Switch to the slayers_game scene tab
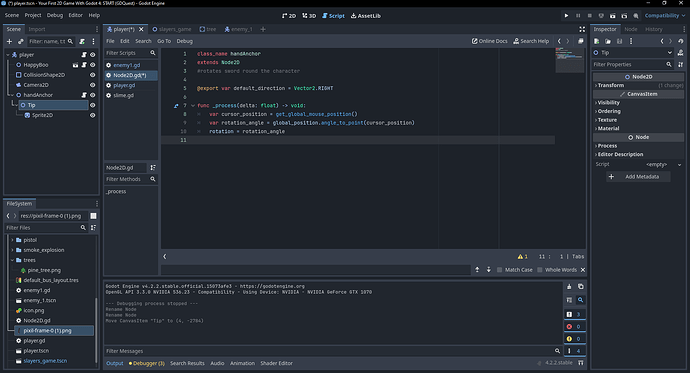This screenshot has width=690, height=373. tap(172, 29)
